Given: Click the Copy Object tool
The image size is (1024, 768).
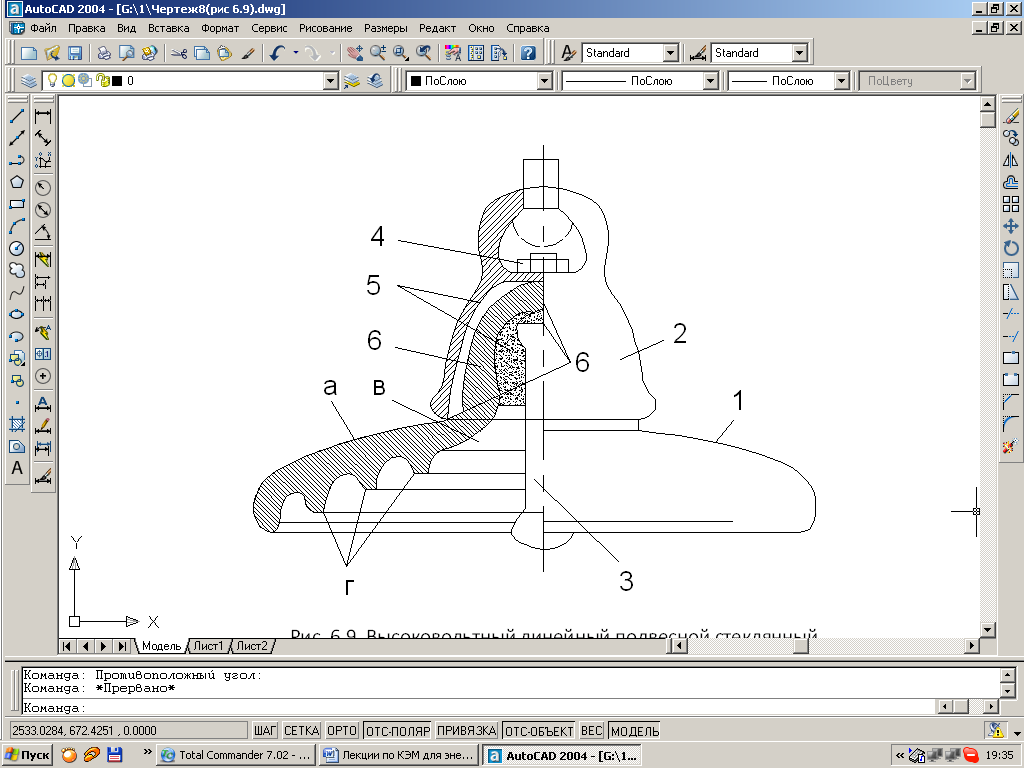Looking at the screenshot, I should pyautogui.click(x=1011, y=138).
